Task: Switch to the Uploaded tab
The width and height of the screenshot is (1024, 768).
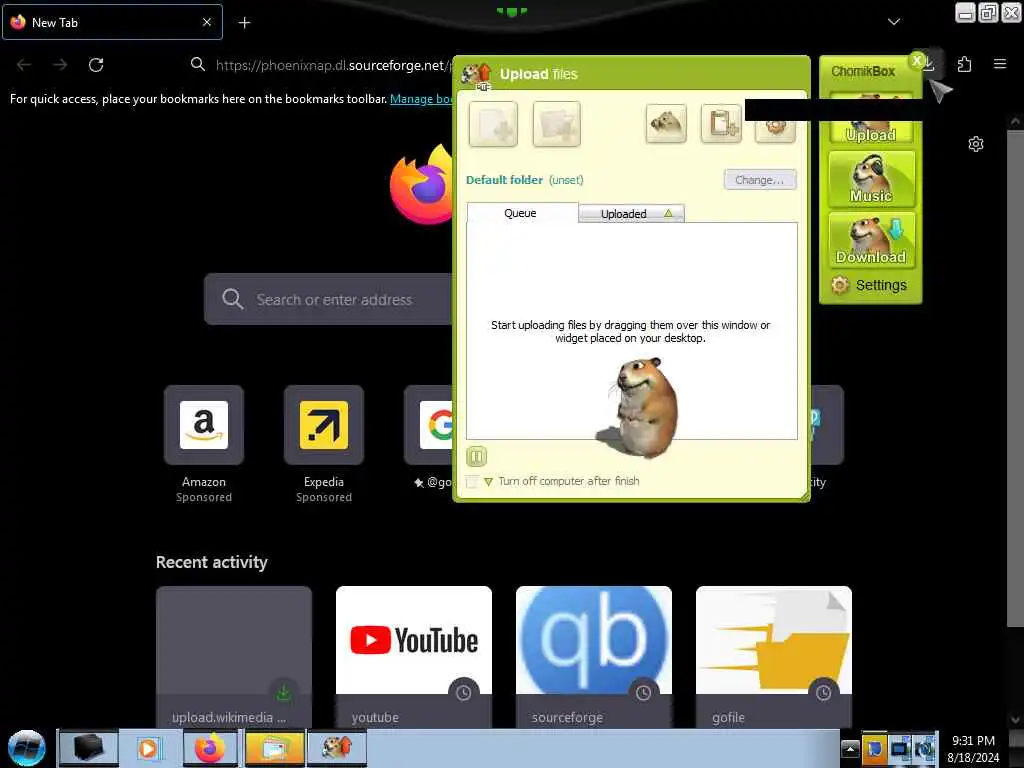Action: click(632, 214)
